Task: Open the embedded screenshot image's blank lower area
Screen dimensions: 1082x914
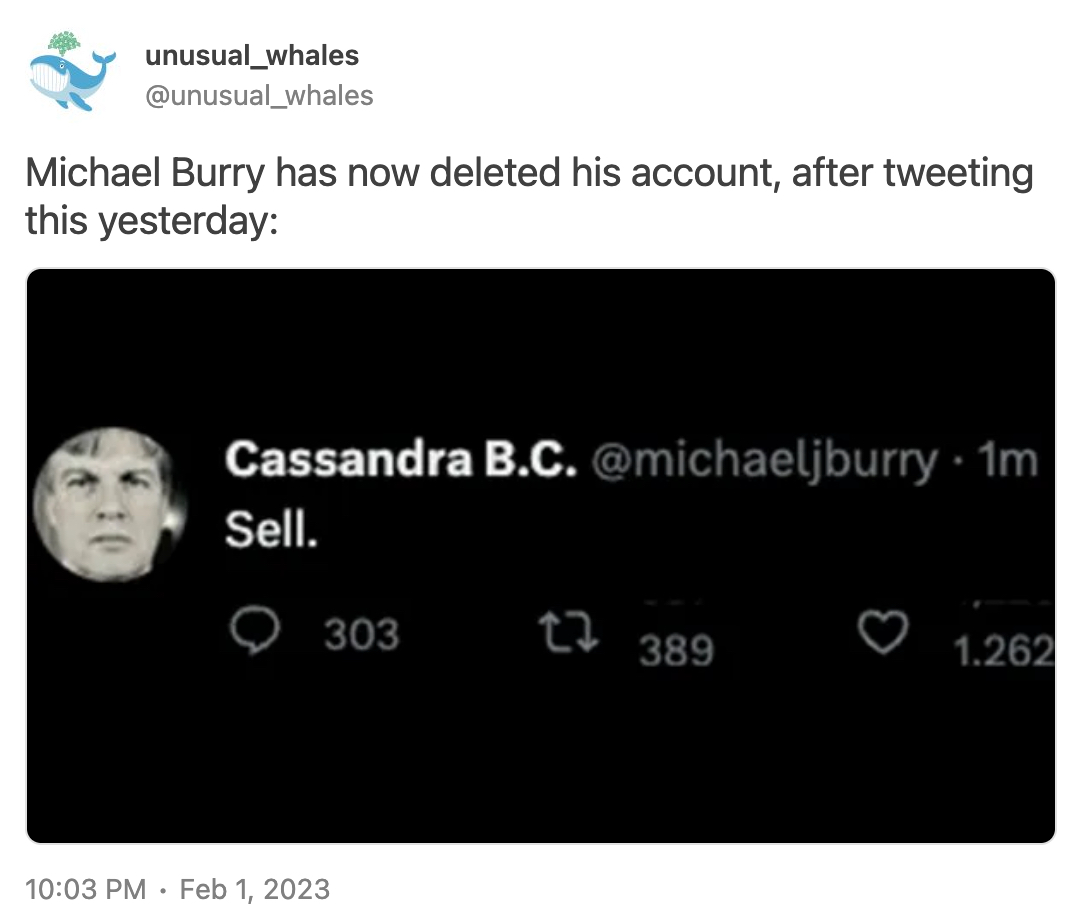Action: [540, 760]
